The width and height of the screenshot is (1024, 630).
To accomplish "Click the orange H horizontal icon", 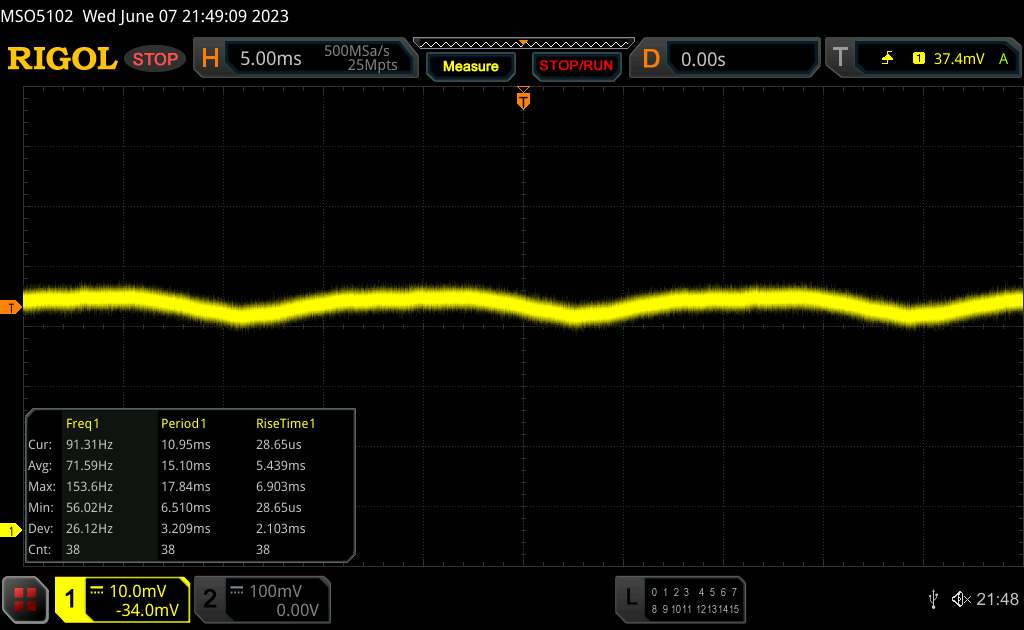I will (210, 59).
